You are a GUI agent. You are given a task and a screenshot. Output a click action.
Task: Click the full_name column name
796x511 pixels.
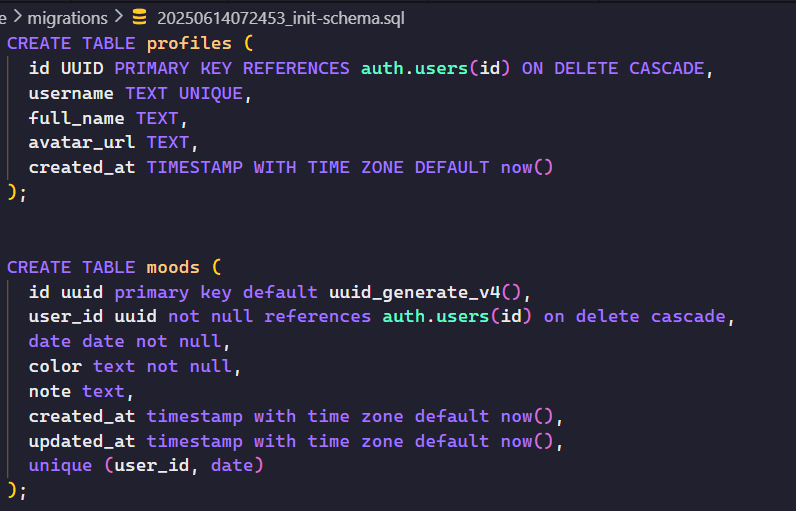pos(76,118)
